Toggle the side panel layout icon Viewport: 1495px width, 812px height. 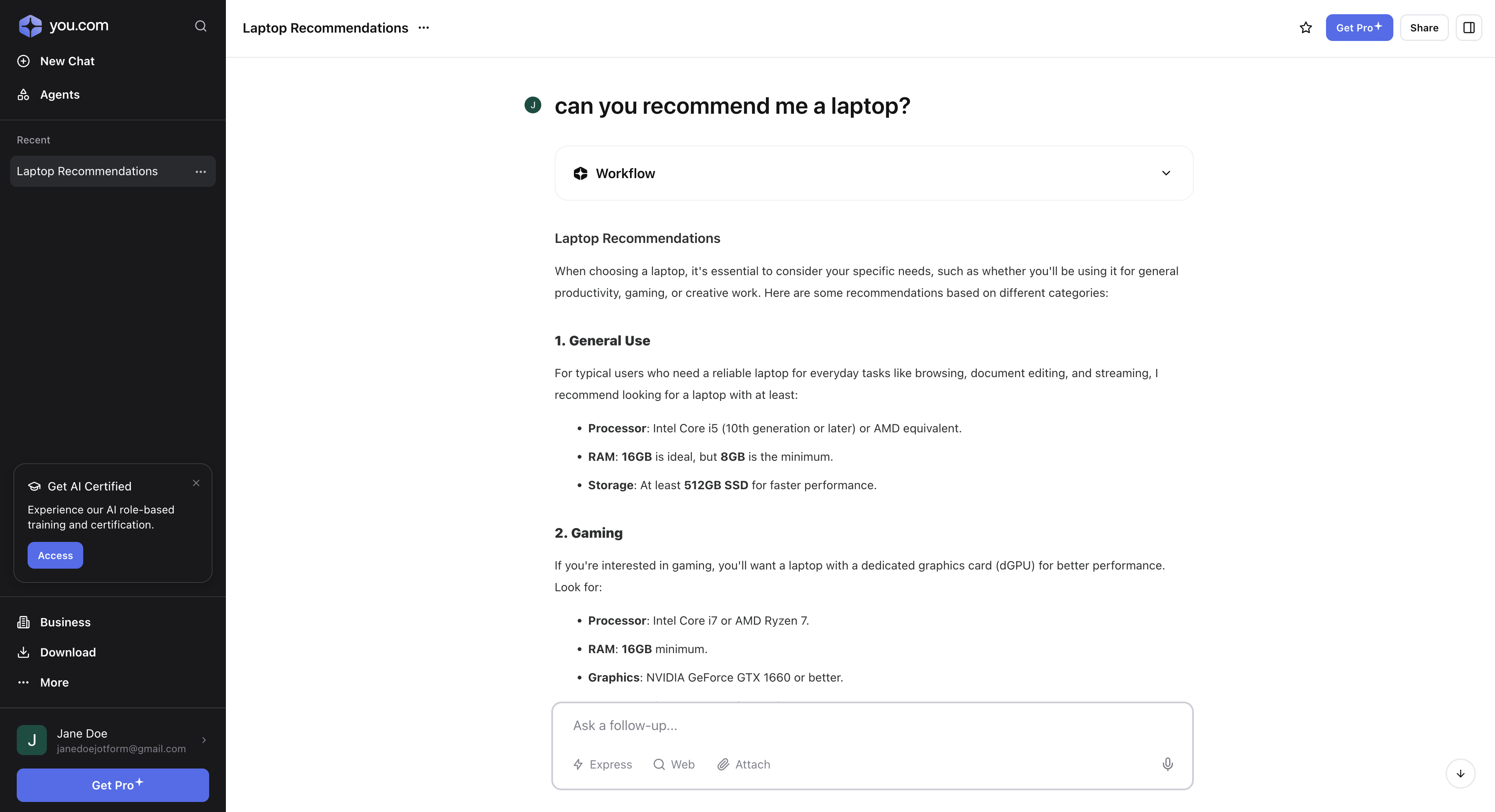(x=1468, y=28)
